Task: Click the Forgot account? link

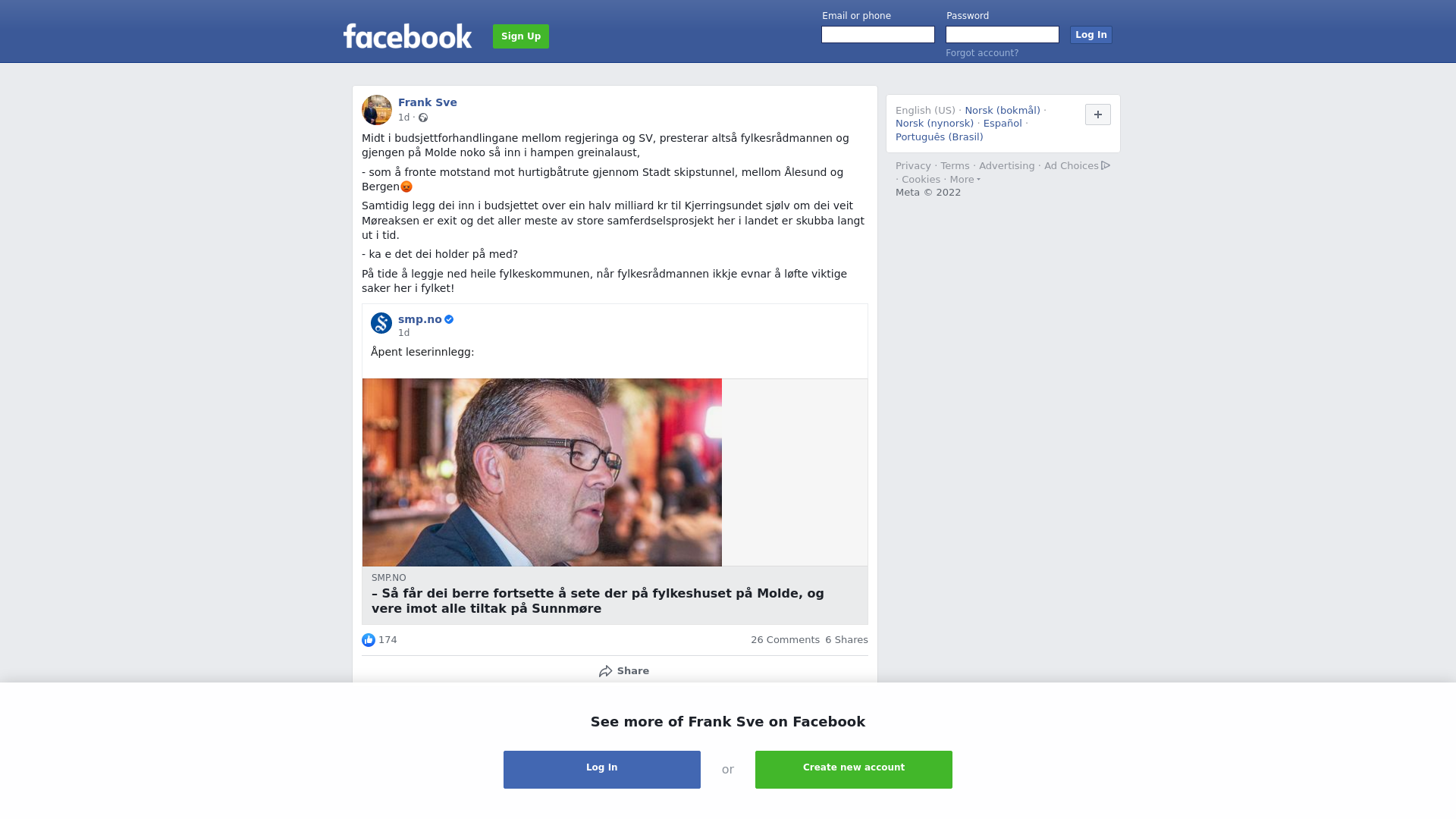Action: point(982,53)
